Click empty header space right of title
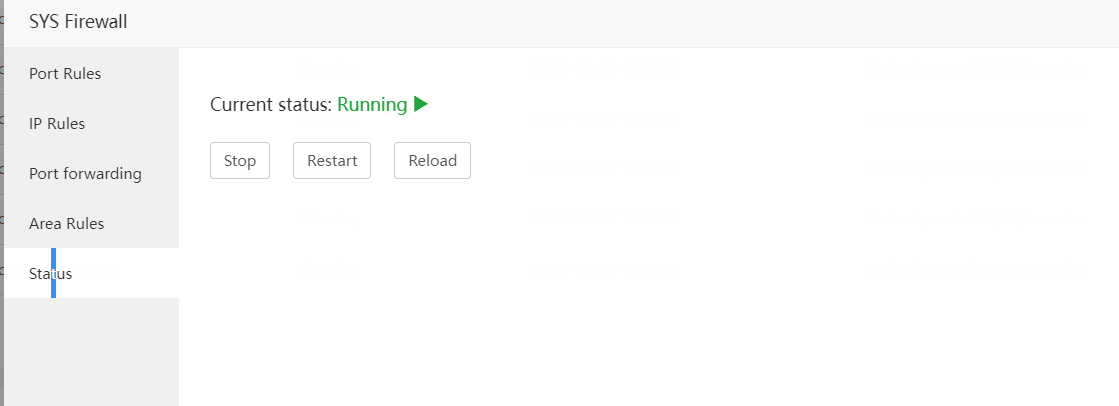Image resolution: width=1119 pixels, height=406 pixels. pos(600,22)
